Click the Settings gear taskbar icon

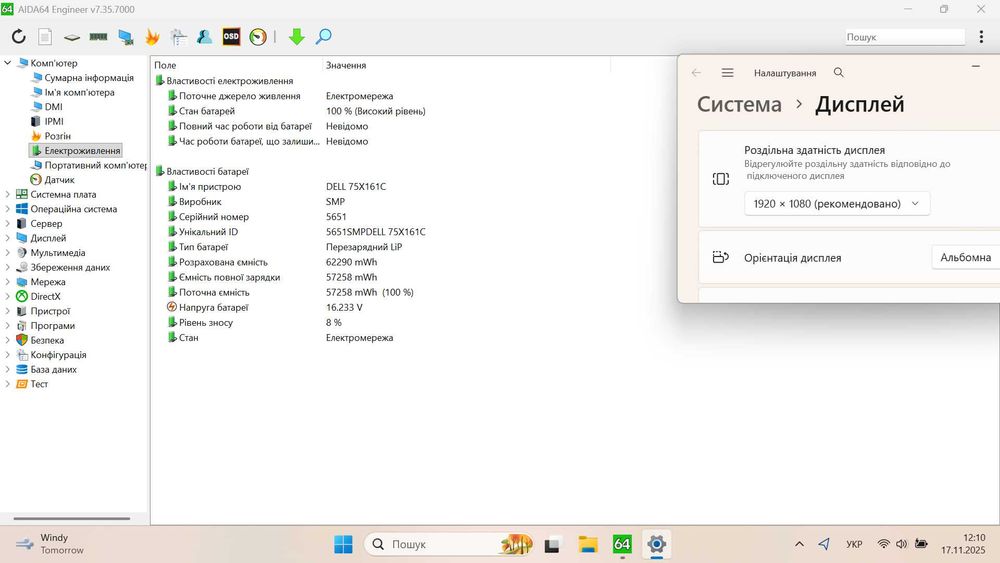(657, 545)
